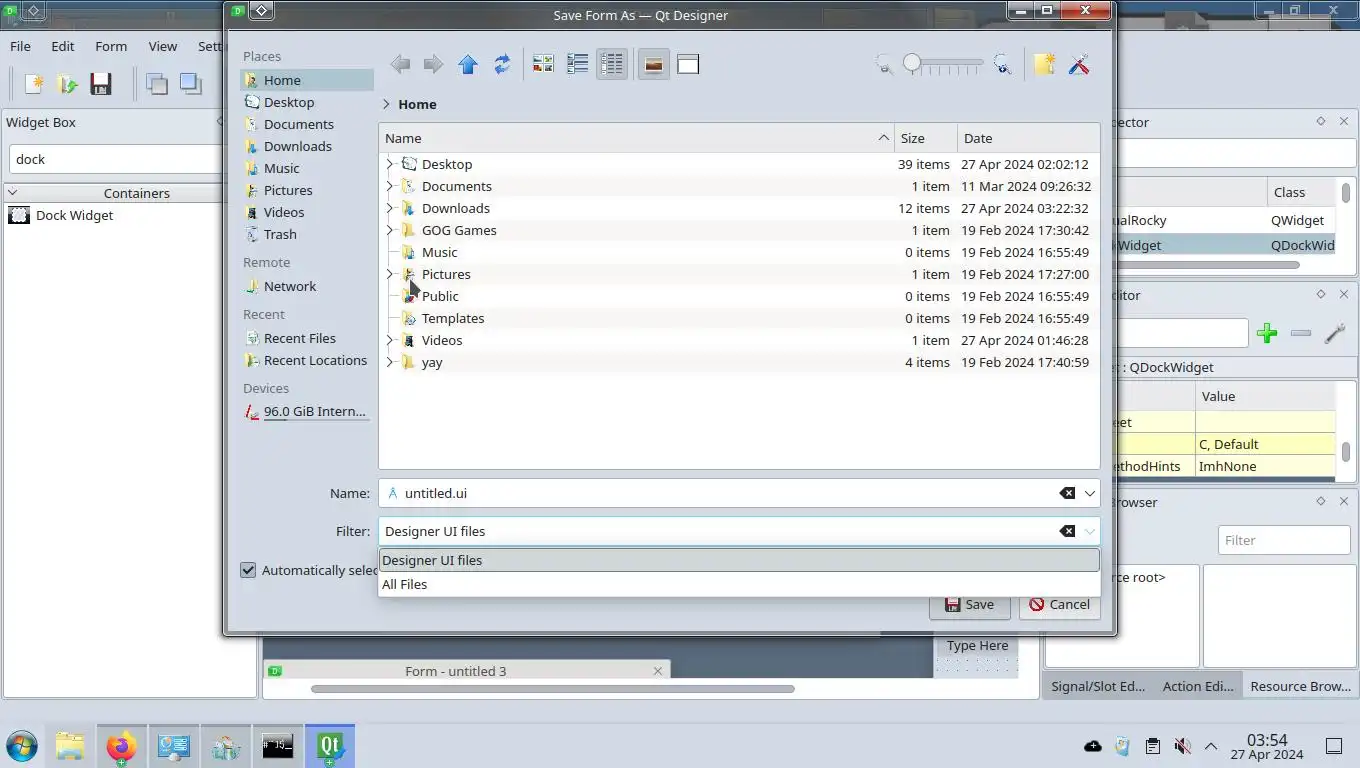Image resolution: width=1360 pixels, height=768 pixels.
Task: Toggle the side preview panel button
Action: [x=688, y=64]
